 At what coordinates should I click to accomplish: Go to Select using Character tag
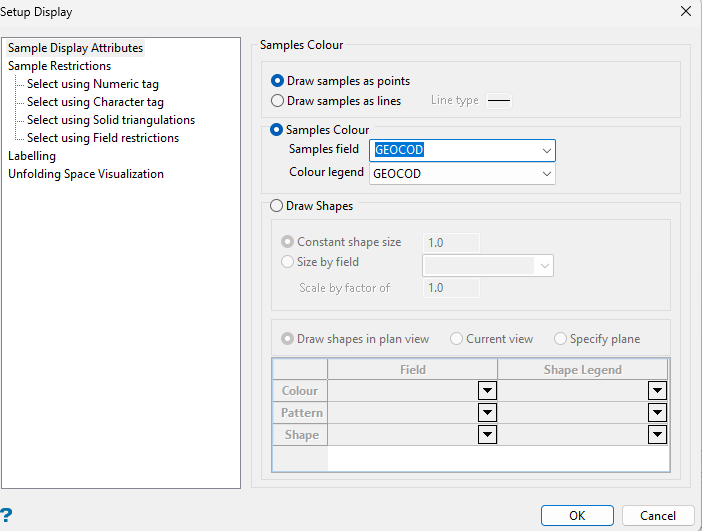[x=95, y=102]
